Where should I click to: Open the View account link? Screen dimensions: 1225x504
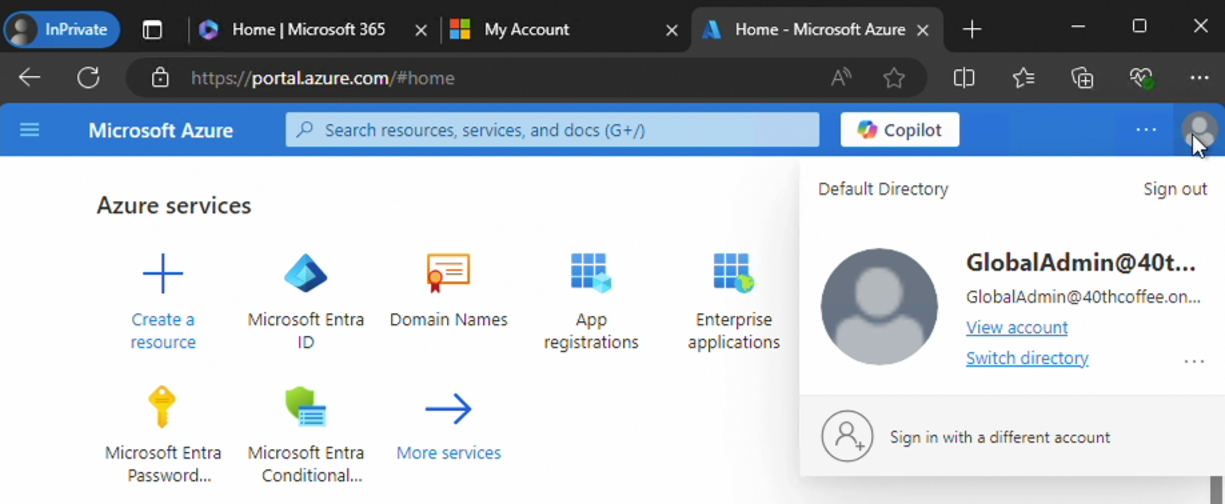1017,327
